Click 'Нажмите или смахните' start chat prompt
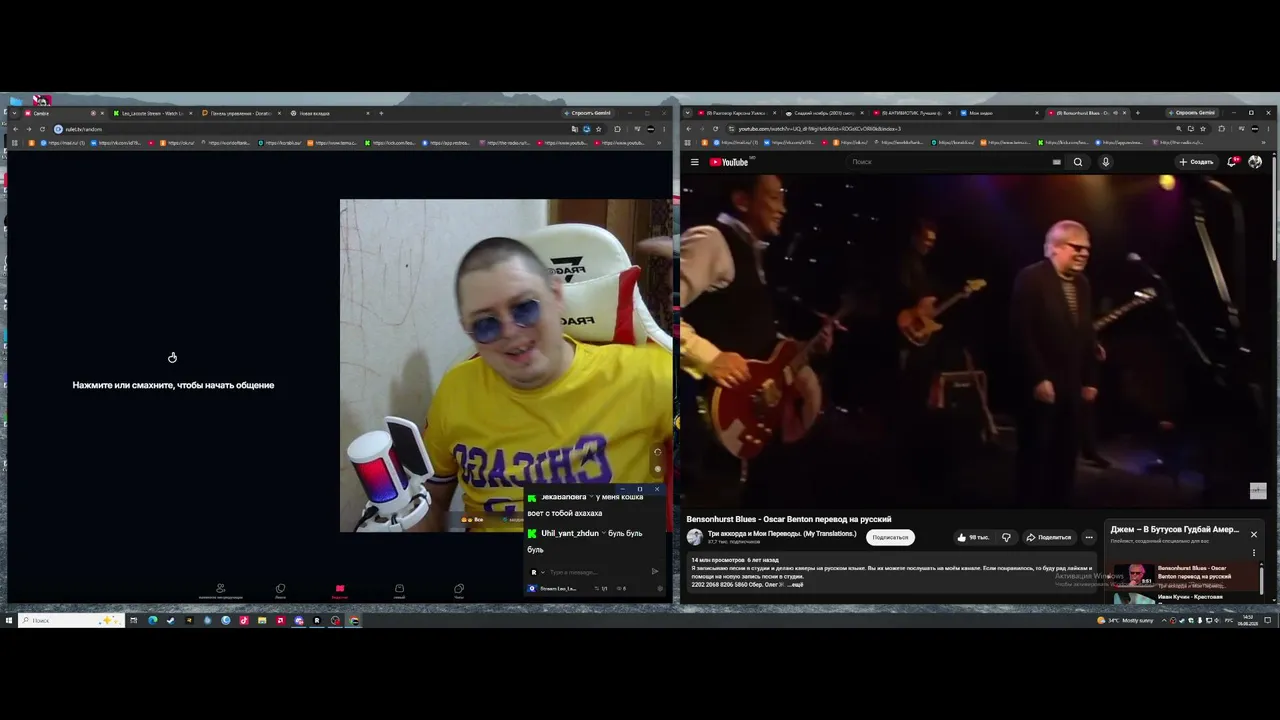This screenshot has height=720, width=1280. [x=173, y=385]
